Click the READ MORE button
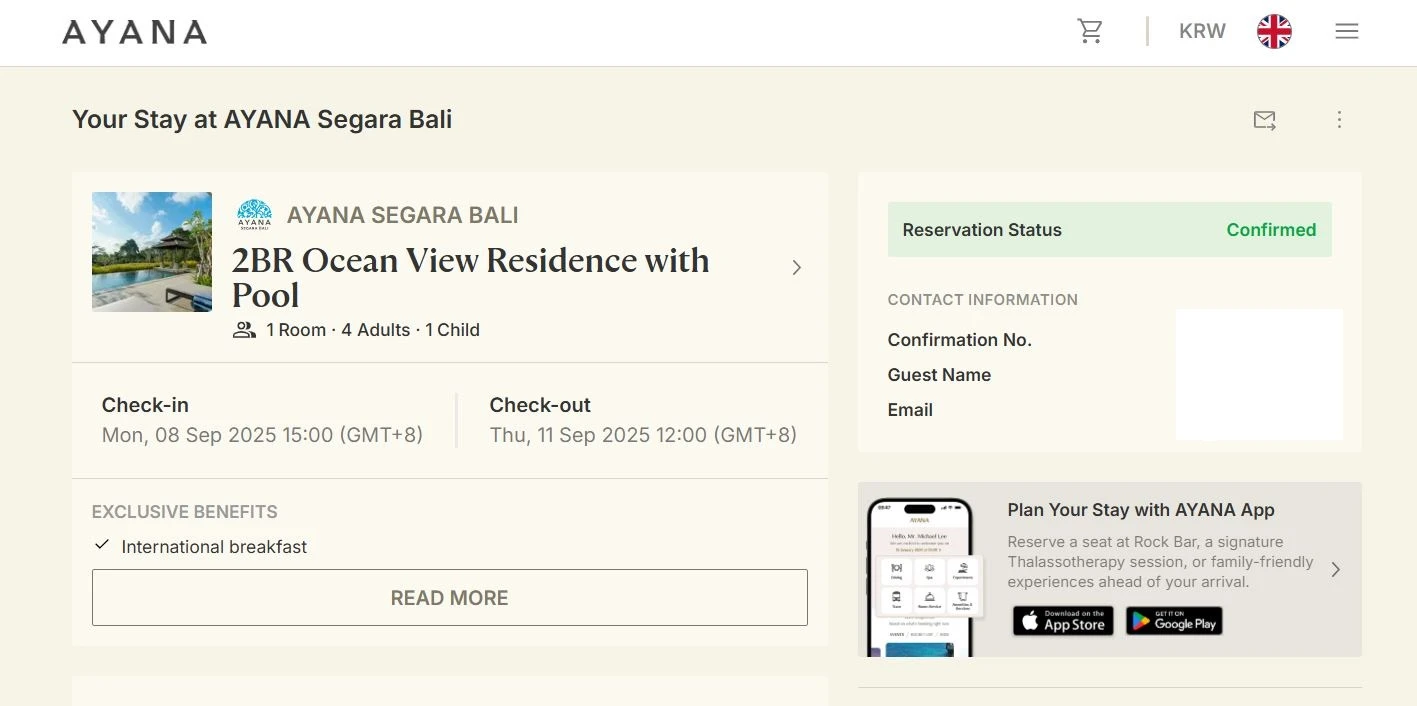The width and height of the screenshot is (1417, 706). [450, 598]
